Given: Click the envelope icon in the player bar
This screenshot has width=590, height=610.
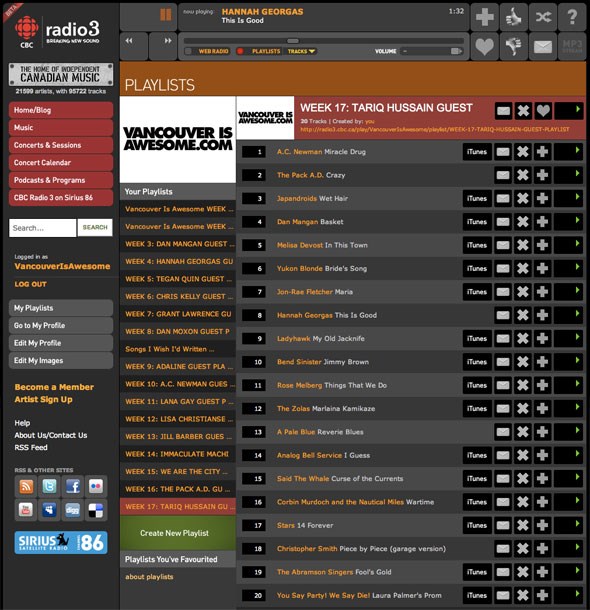Looking at the screenshot, I should [543, 46].
